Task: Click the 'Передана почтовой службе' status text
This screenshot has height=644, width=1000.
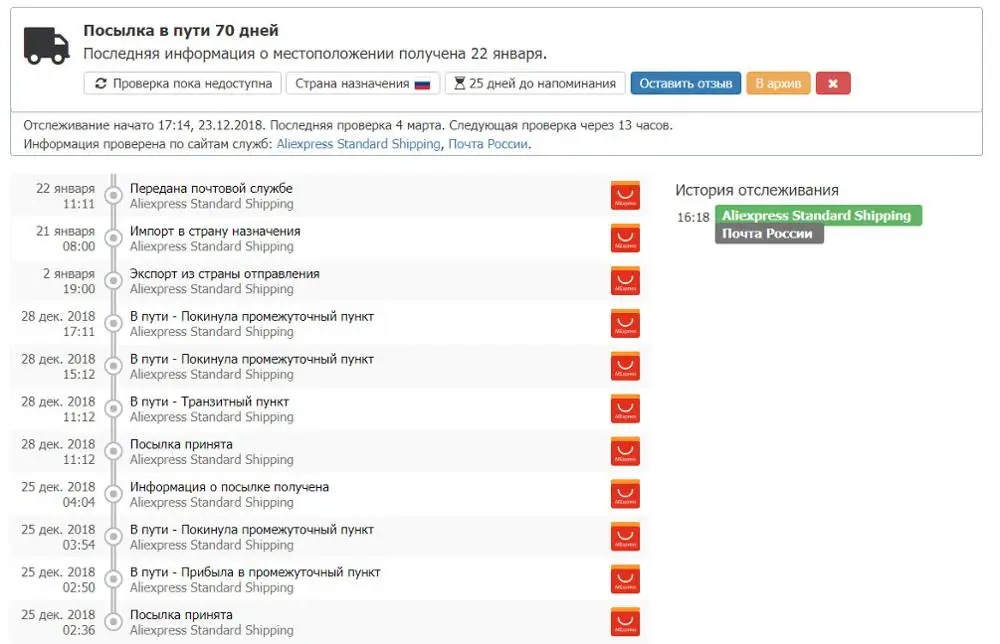Action: [x=211, y=188]
